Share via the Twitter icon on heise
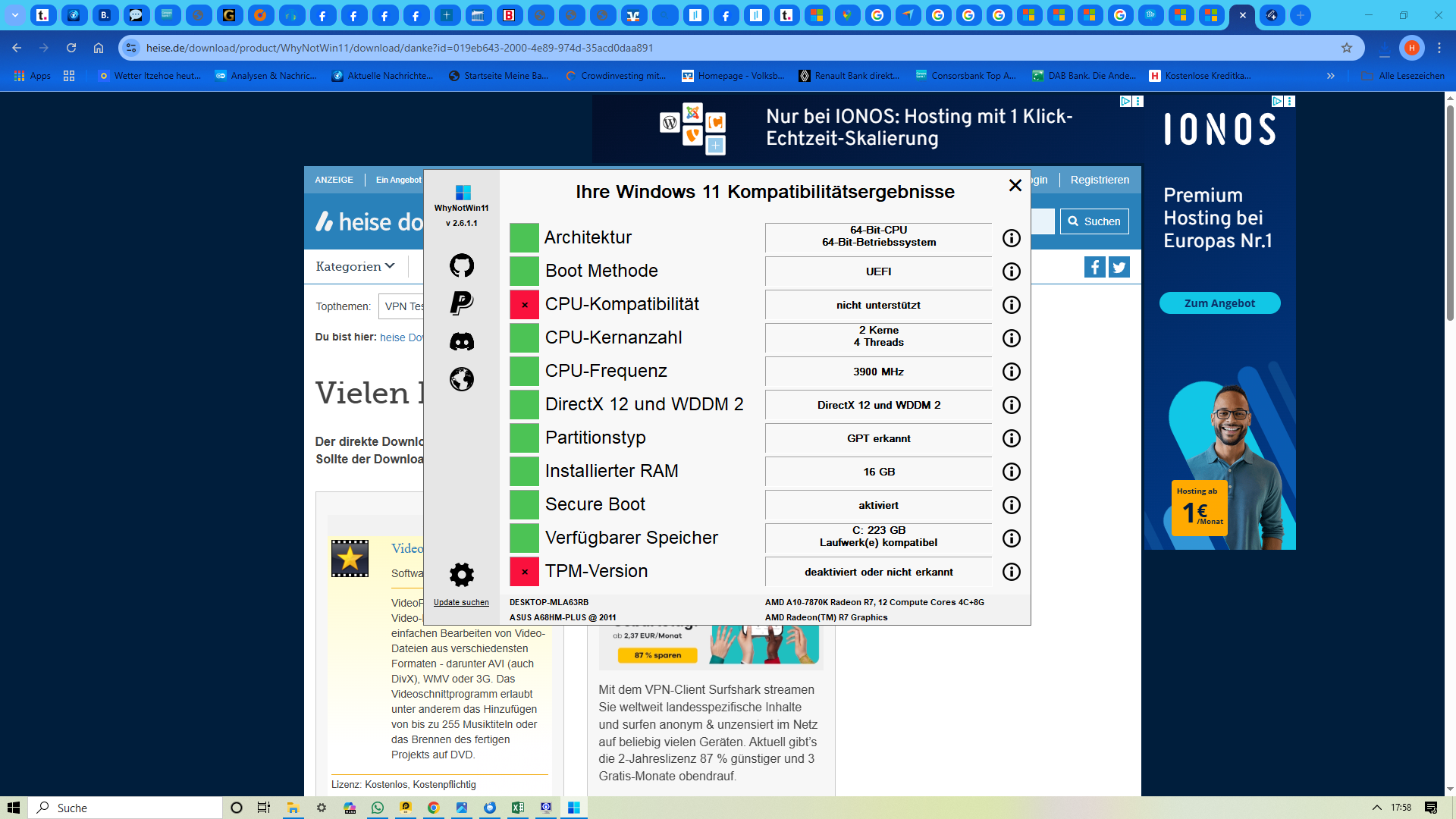 (1119, 267)
